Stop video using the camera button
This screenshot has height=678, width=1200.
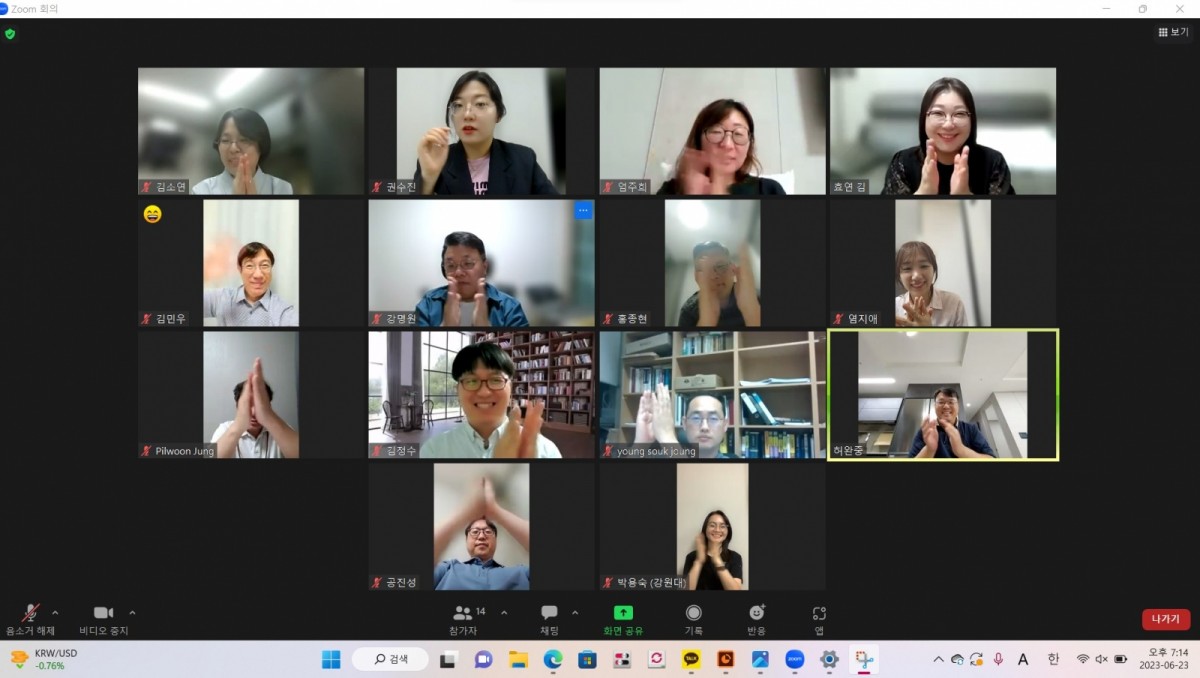pos(103,613)
